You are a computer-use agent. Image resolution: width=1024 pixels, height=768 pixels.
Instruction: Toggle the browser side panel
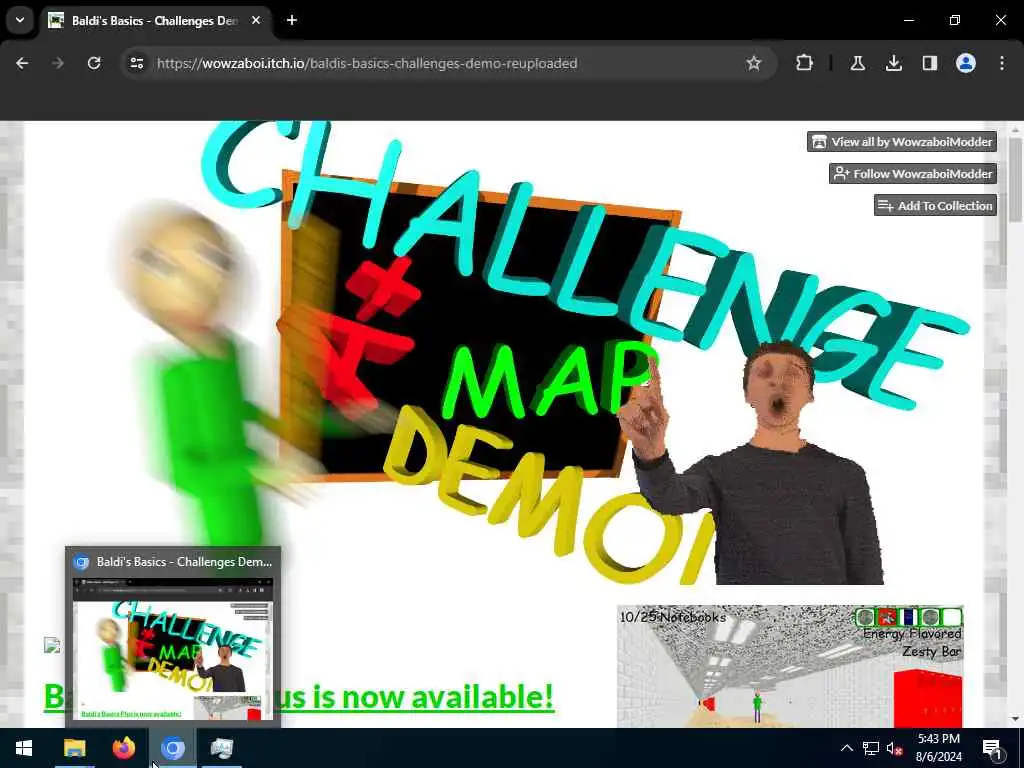pos(929,63)
